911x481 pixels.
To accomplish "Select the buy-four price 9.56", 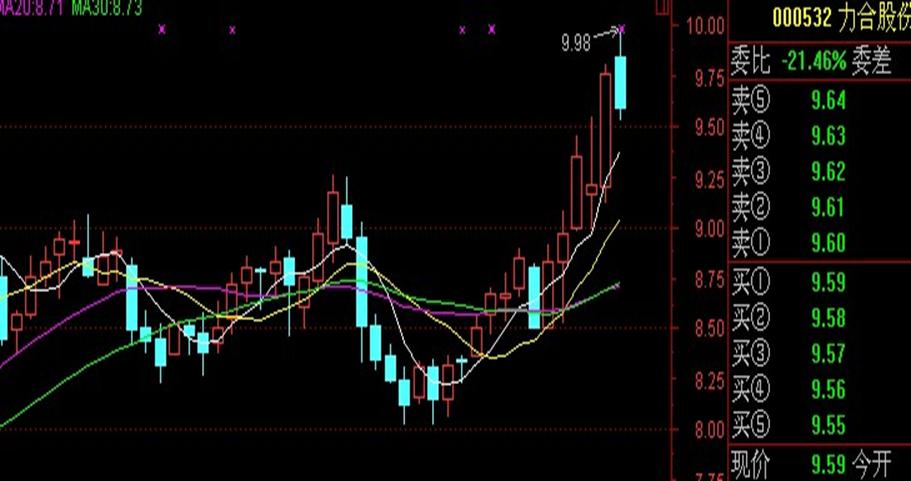I will (828, 389).
